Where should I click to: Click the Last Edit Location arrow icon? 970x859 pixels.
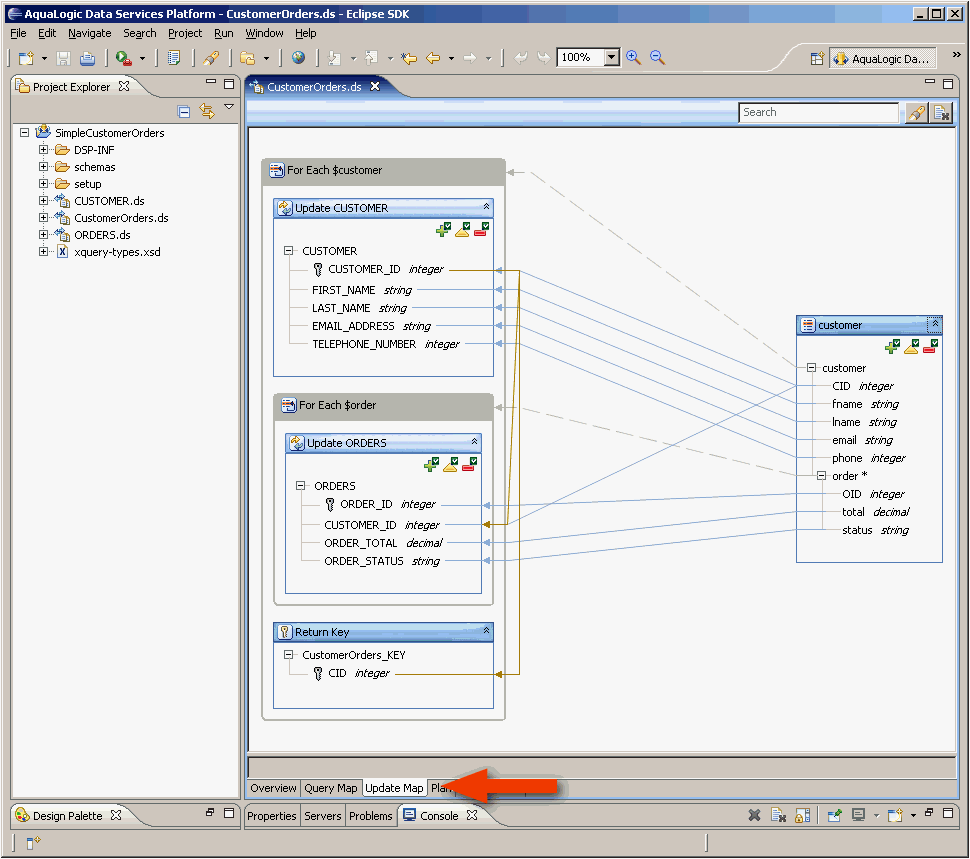pos(408,58)
